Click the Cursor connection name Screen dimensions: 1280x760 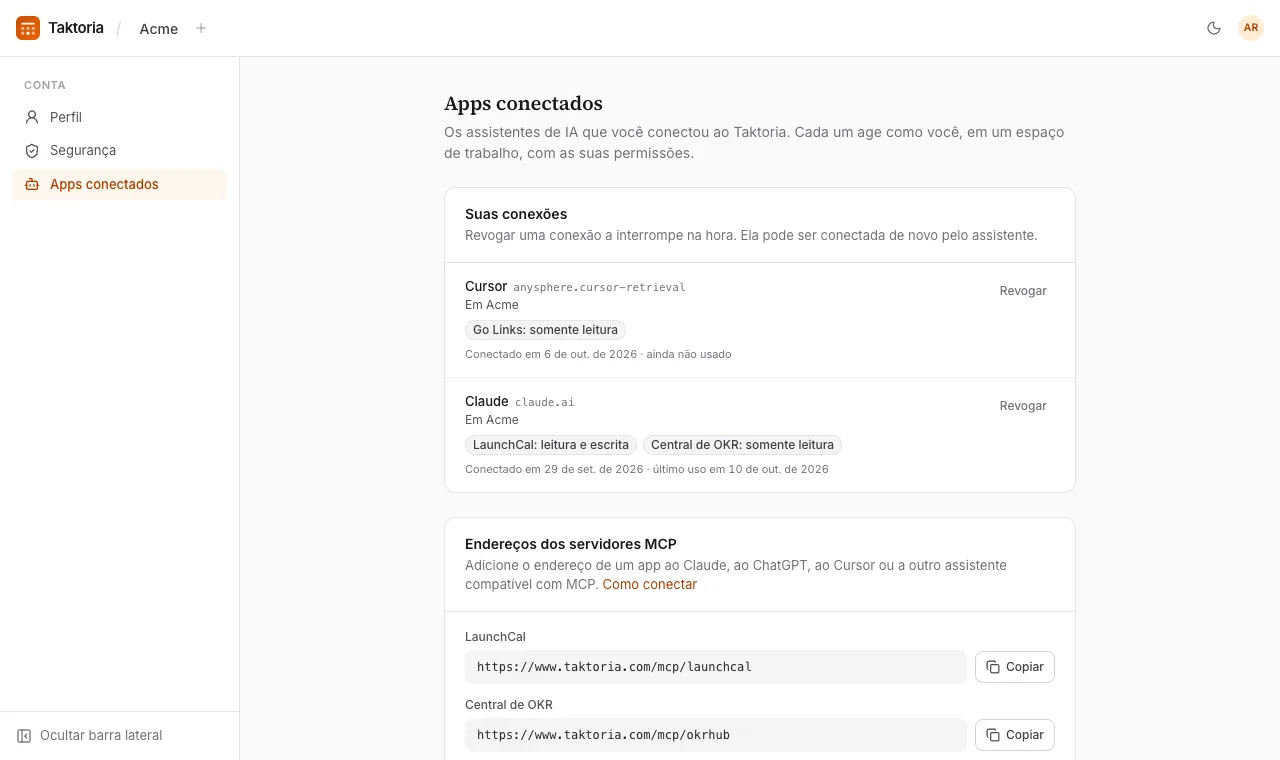[x=486, y=286]
